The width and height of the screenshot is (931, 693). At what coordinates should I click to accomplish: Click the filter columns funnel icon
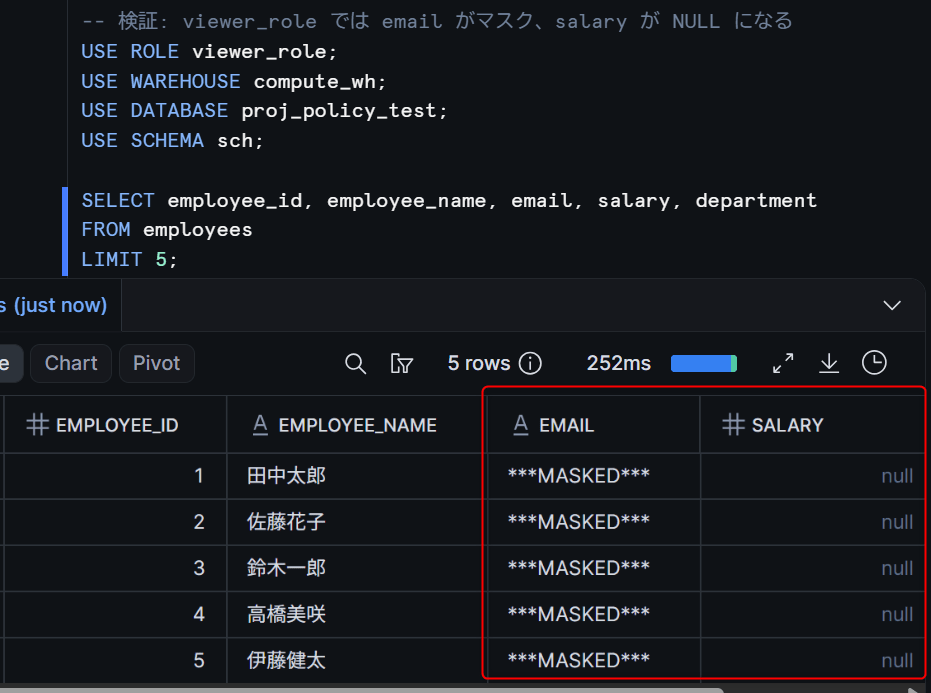pyautogui.click(x=401, y=363)
